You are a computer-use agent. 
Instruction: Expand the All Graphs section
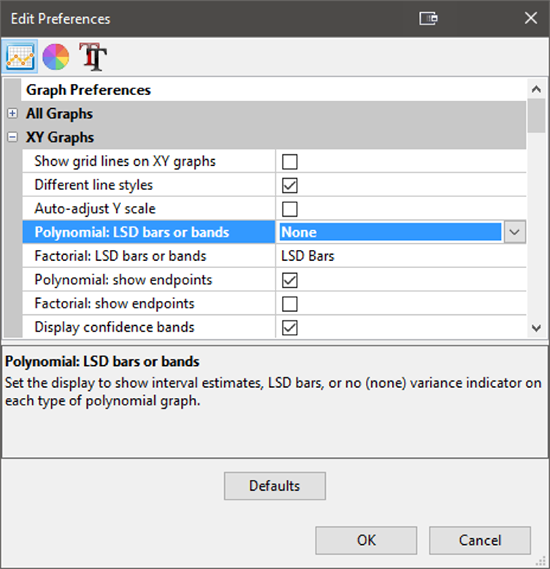[12, 114]
